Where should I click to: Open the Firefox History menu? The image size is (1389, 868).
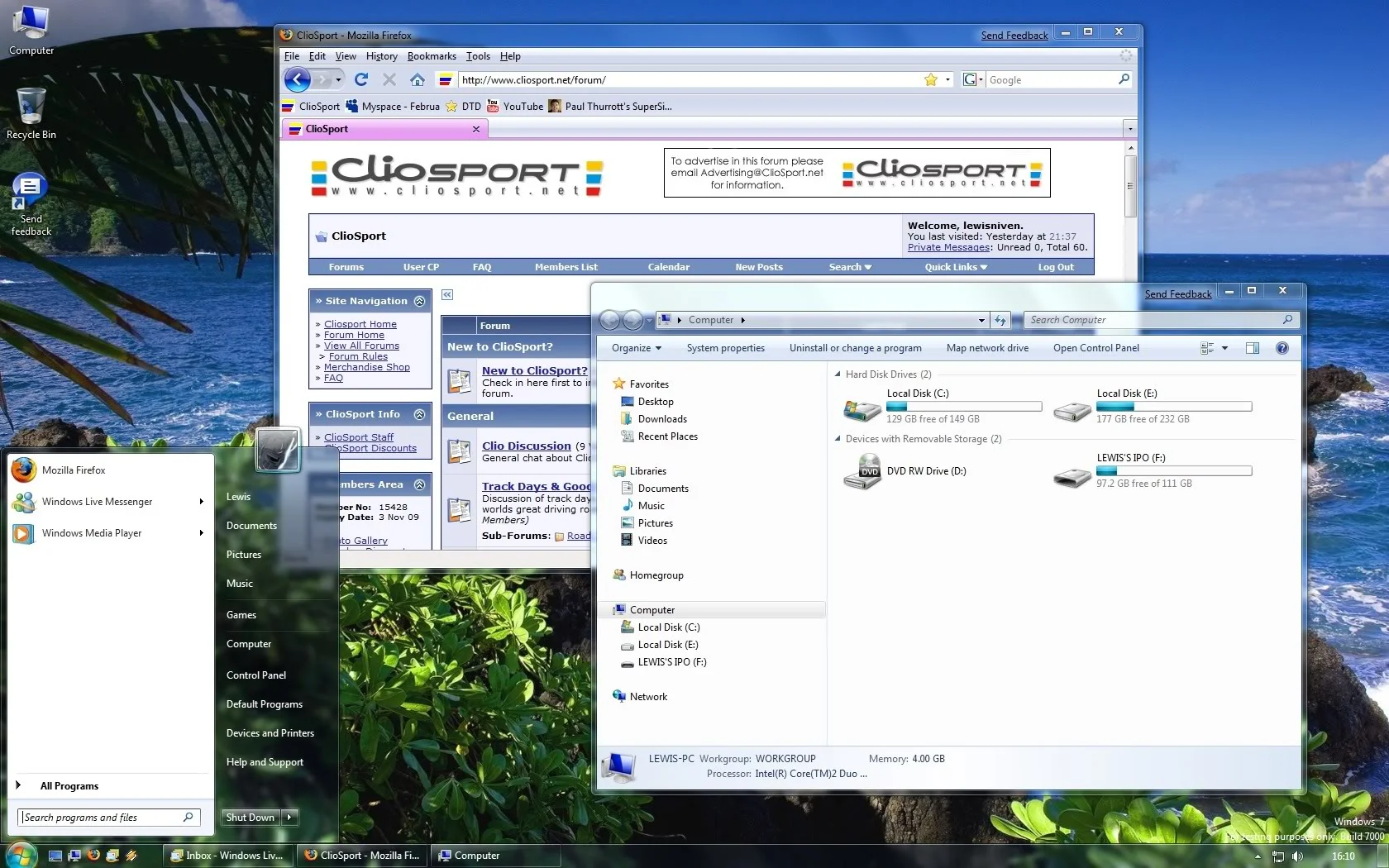pos(382,56)
